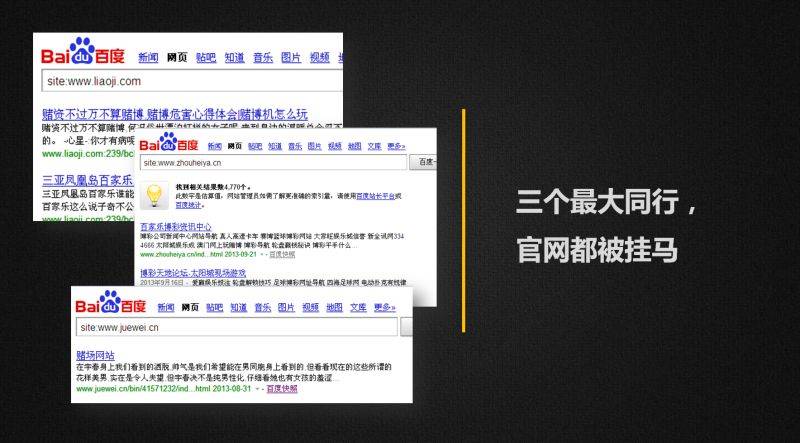Open 文库 tab in the juewei.cn window

pos(358,307)
